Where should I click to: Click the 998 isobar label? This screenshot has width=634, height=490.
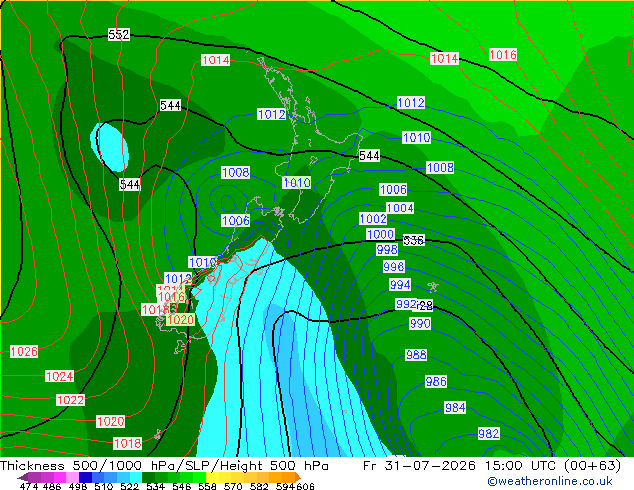tap(387, 249)
